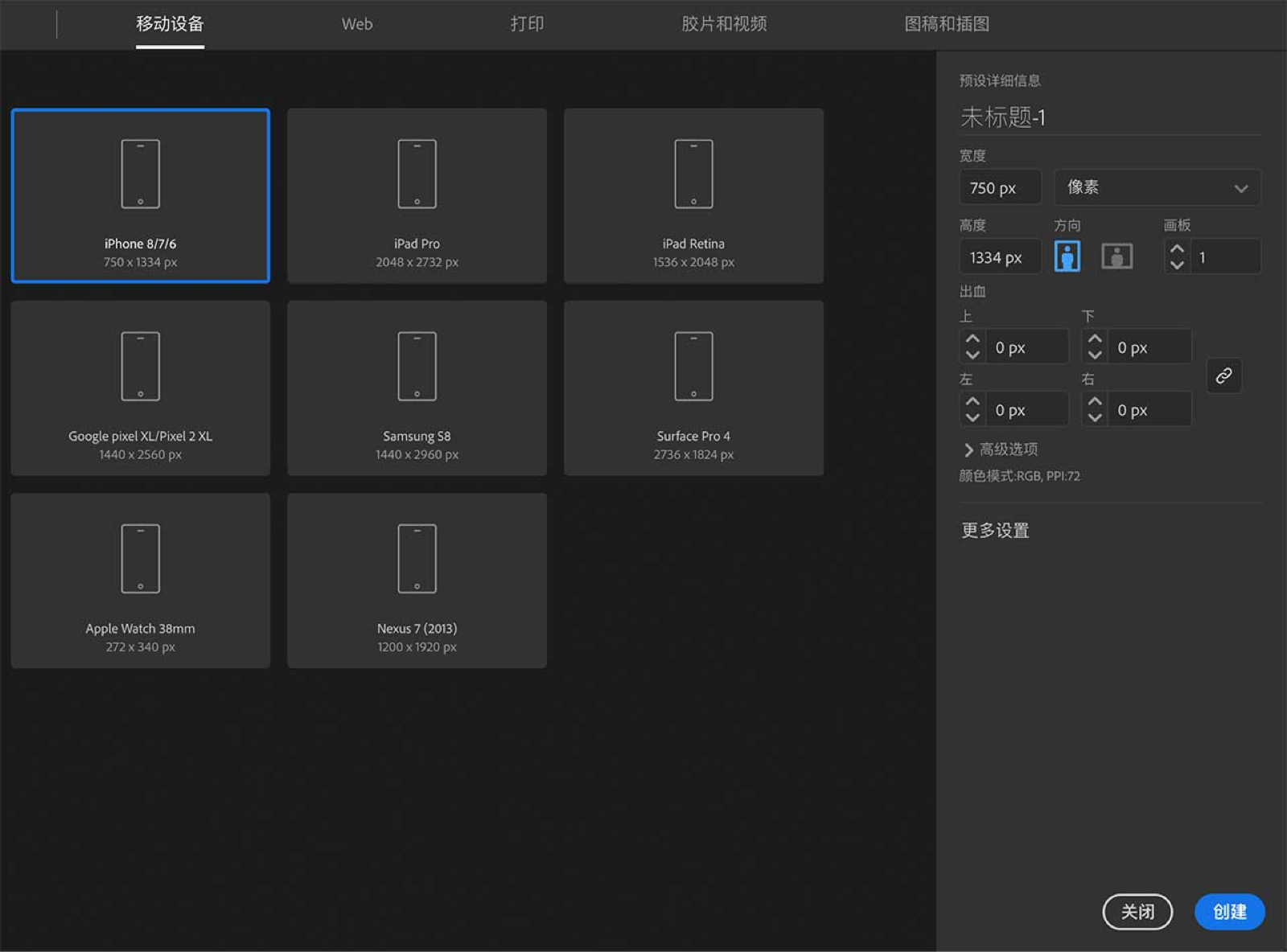Image resolution: width=1287 pixels, height=952 pixels.
Task: Open the 胶片和视频 tab
Action: 723,24
